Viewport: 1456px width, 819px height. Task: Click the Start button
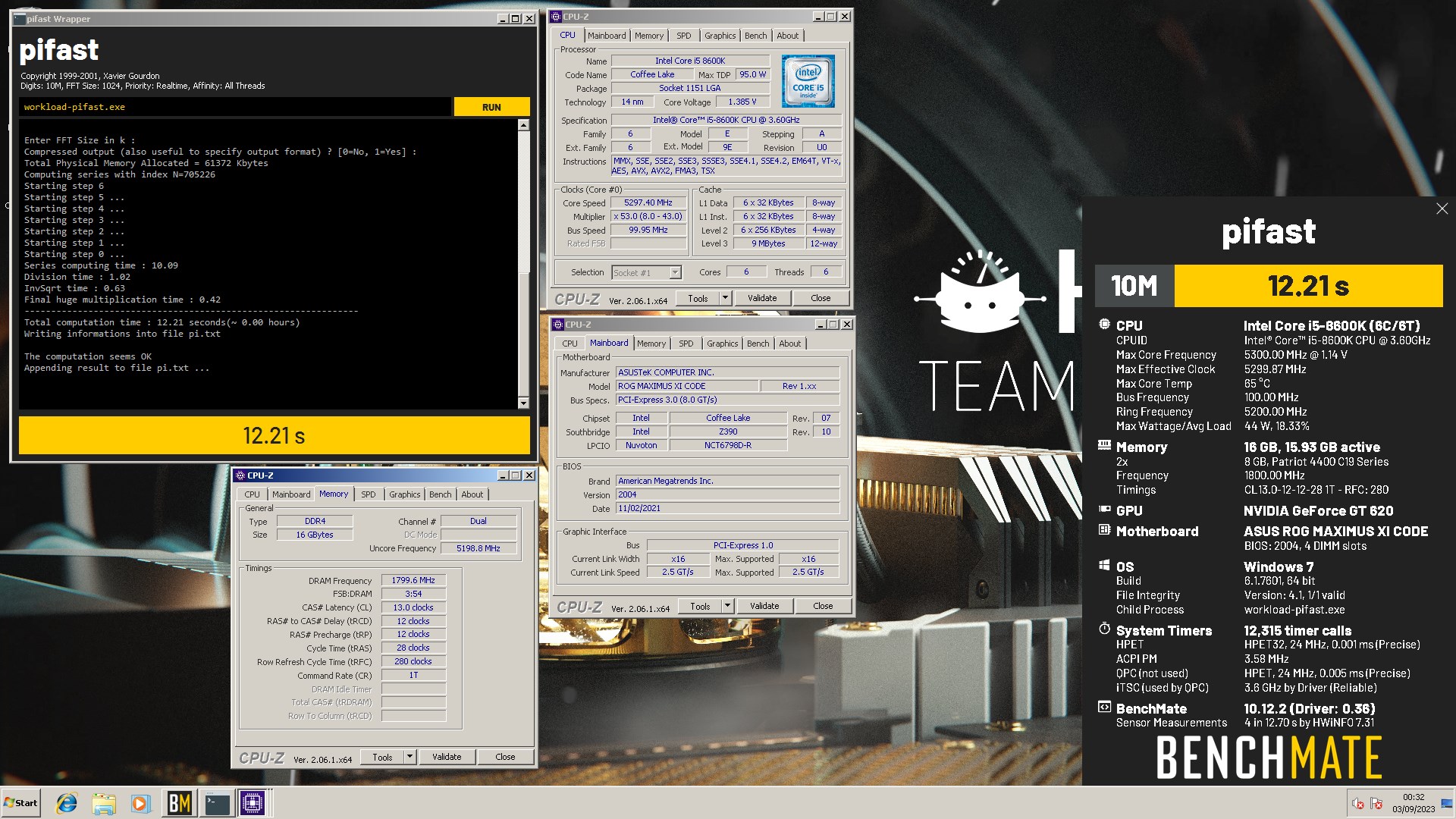(20, 803)
